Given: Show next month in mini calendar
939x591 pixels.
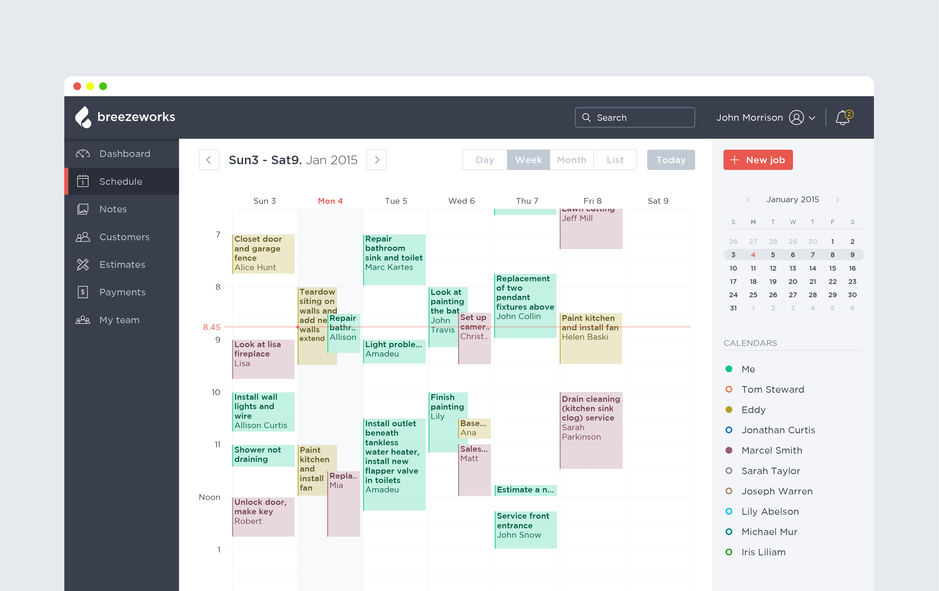Looking at the screenshot, I should (837, 199).
